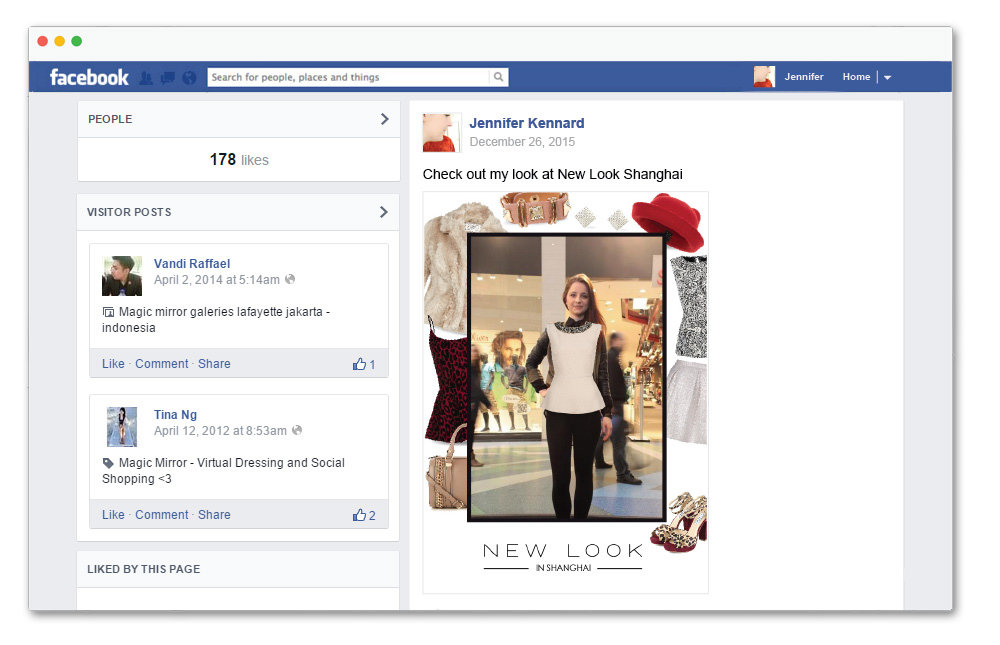
Task: Open the friend requests icon
Action: pyautogui.click(x=146, y=78)
